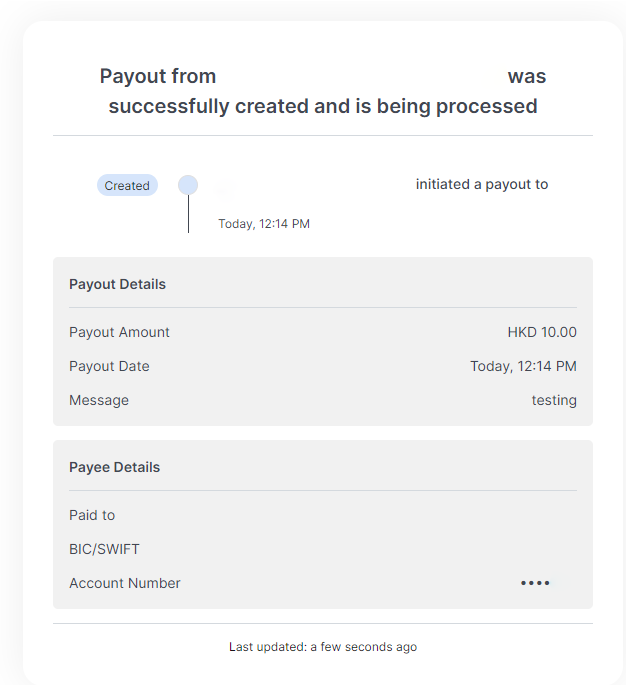Click the timeline timestamp below the marker
Image resolution: width=626 pixels, height=685 pixels.
pyautogui.click(x=264, y=224)
